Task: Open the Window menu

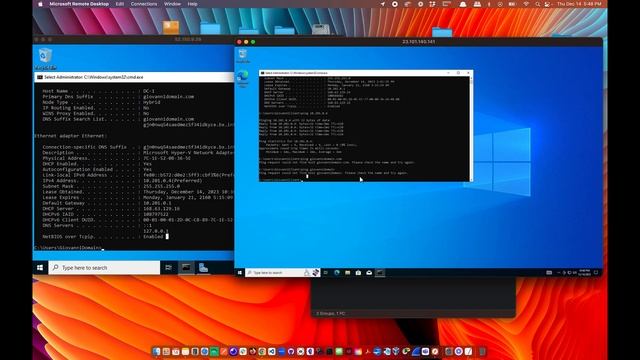Action: tap(172, 4)
